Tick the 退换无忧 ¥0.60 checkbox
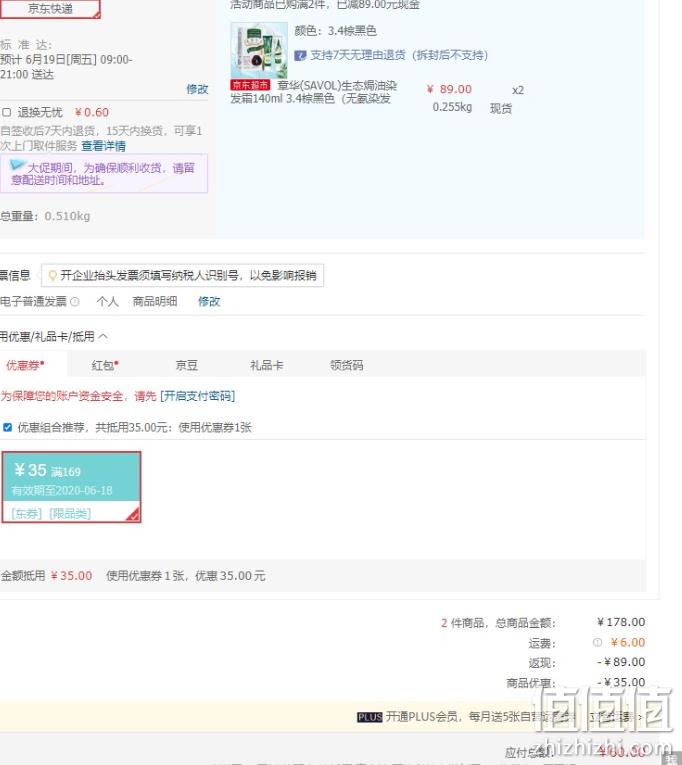This screenshot has height=765, width=682. (7, 112)
